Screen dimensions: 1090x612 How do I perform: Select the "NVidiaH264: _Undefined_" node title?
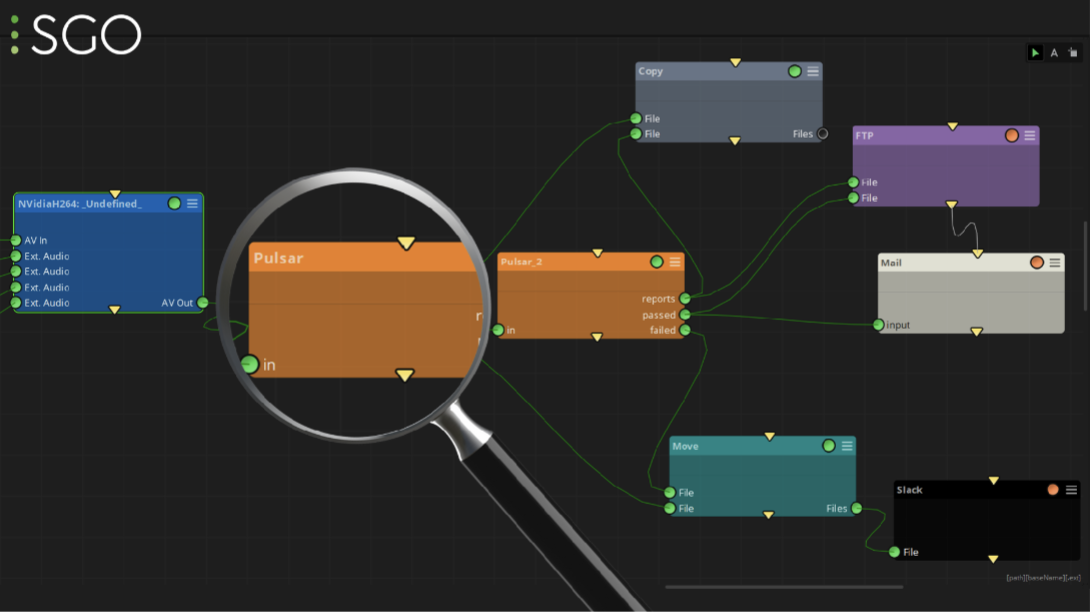80,204
